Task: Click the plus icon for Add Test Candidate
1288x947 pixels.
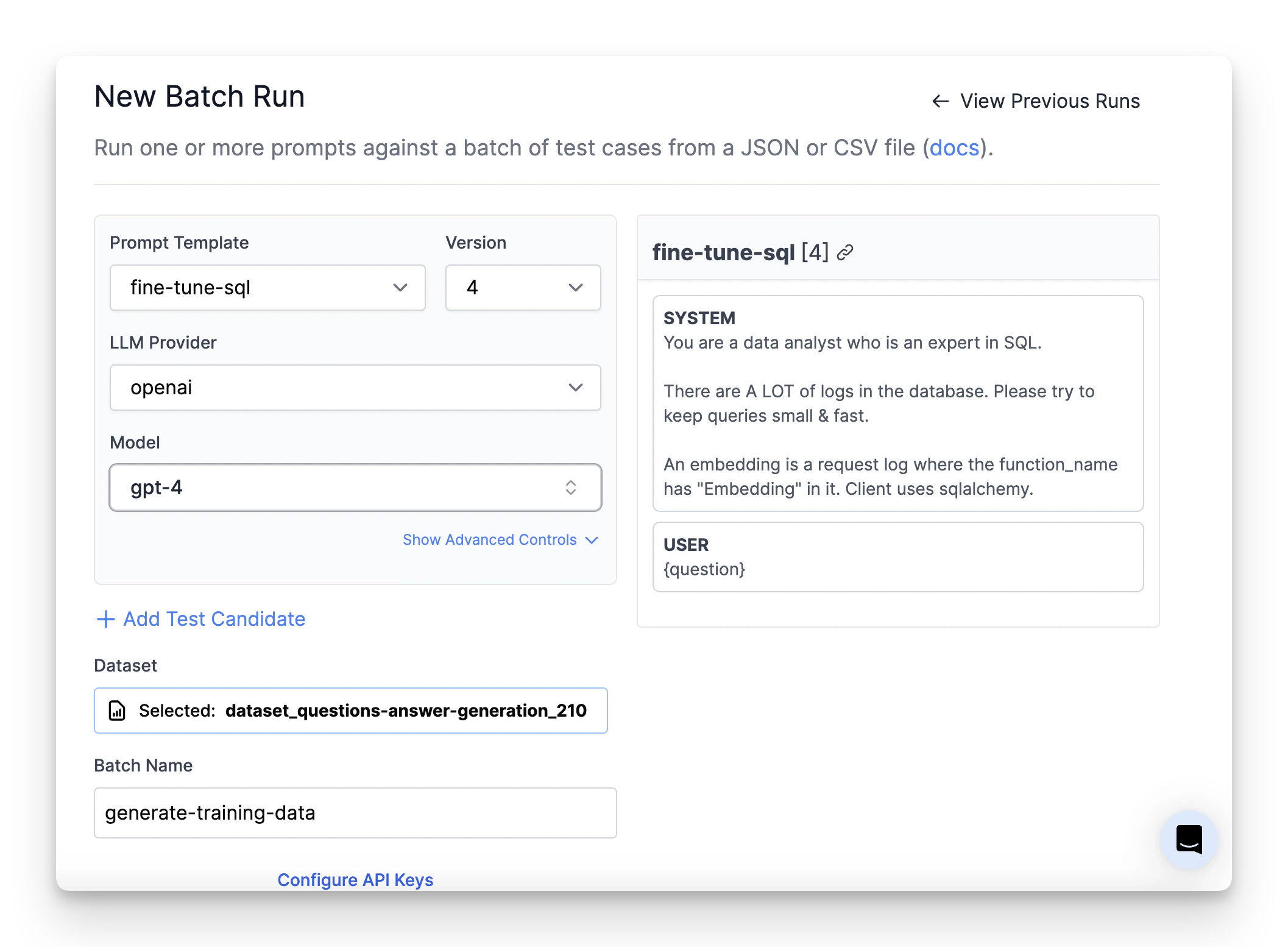Action: [x=106, y=619]
